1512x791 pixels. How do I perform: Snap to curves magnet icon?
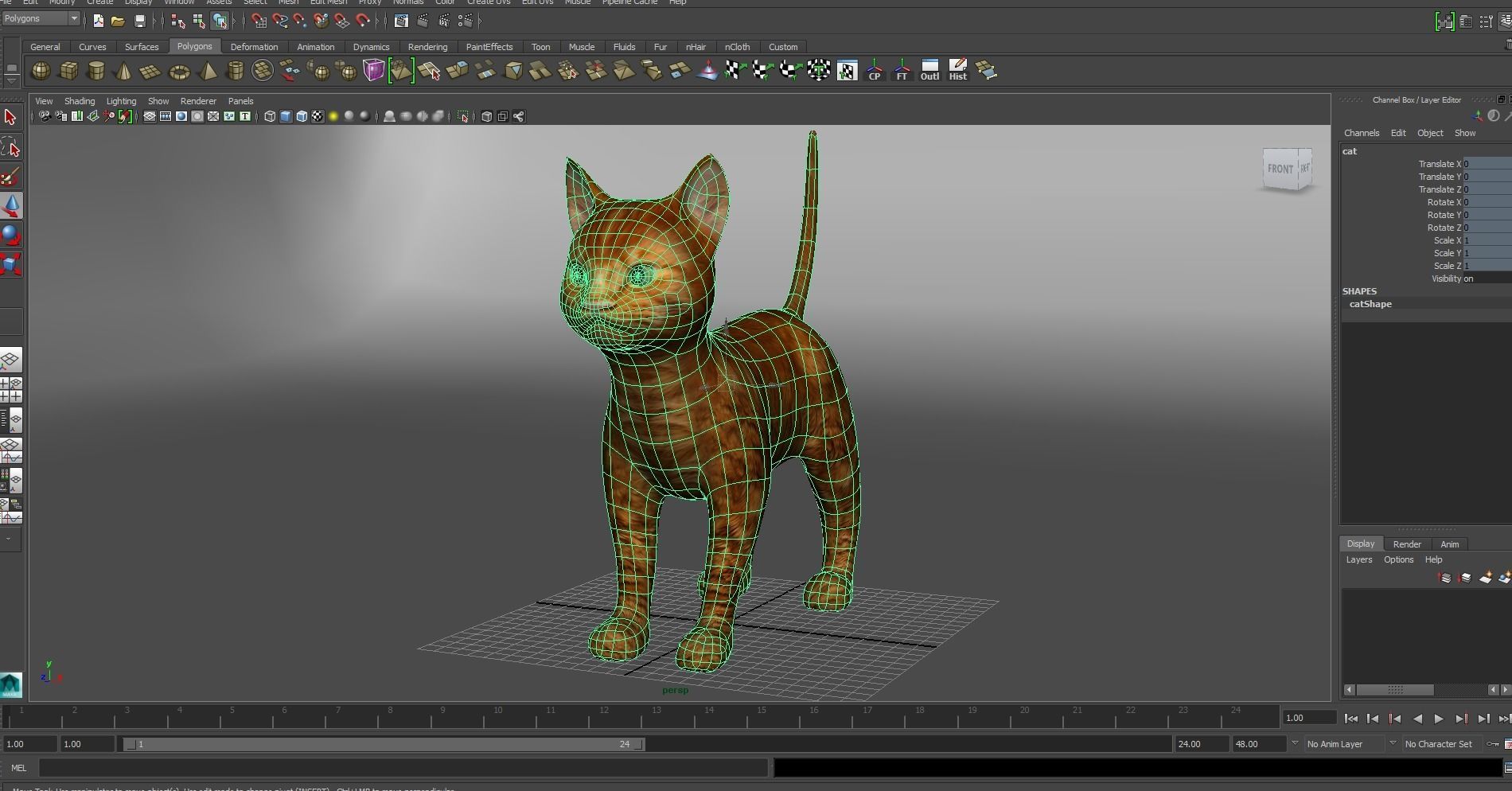tap(279, 21)
